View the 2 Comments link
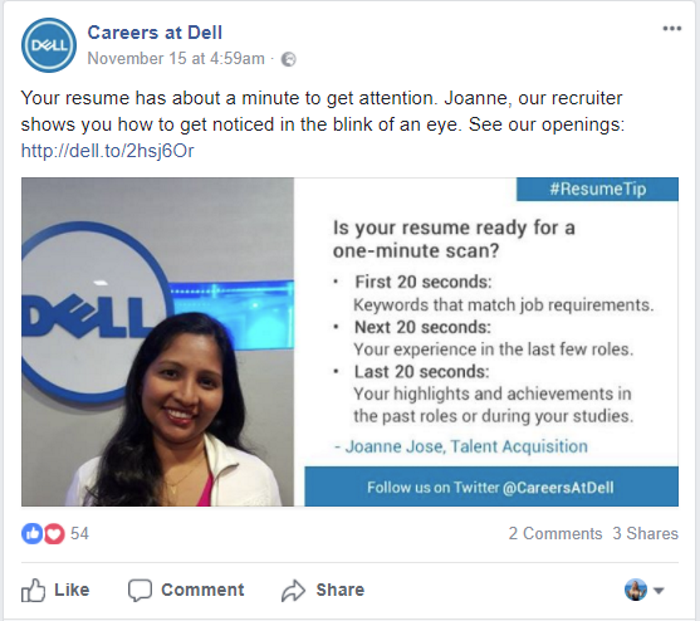 (555, 533)
